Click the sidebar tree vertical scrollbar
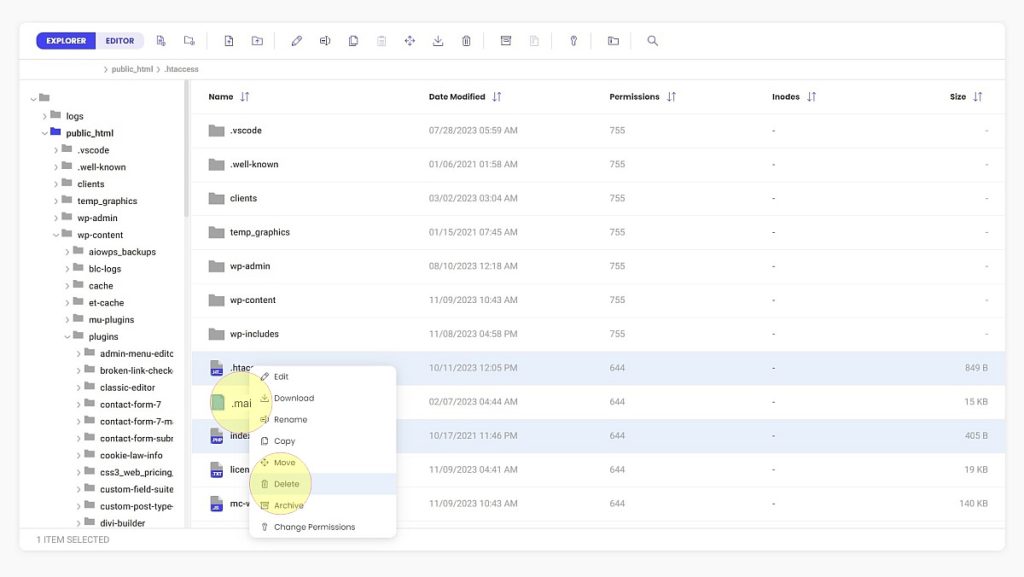 pos(186,149)
